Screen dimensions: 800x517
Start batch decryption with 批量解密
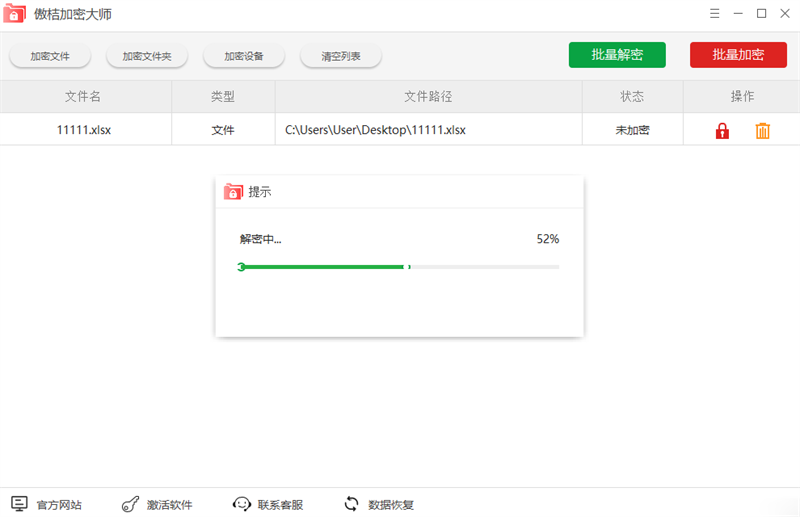tap(617, 55)
